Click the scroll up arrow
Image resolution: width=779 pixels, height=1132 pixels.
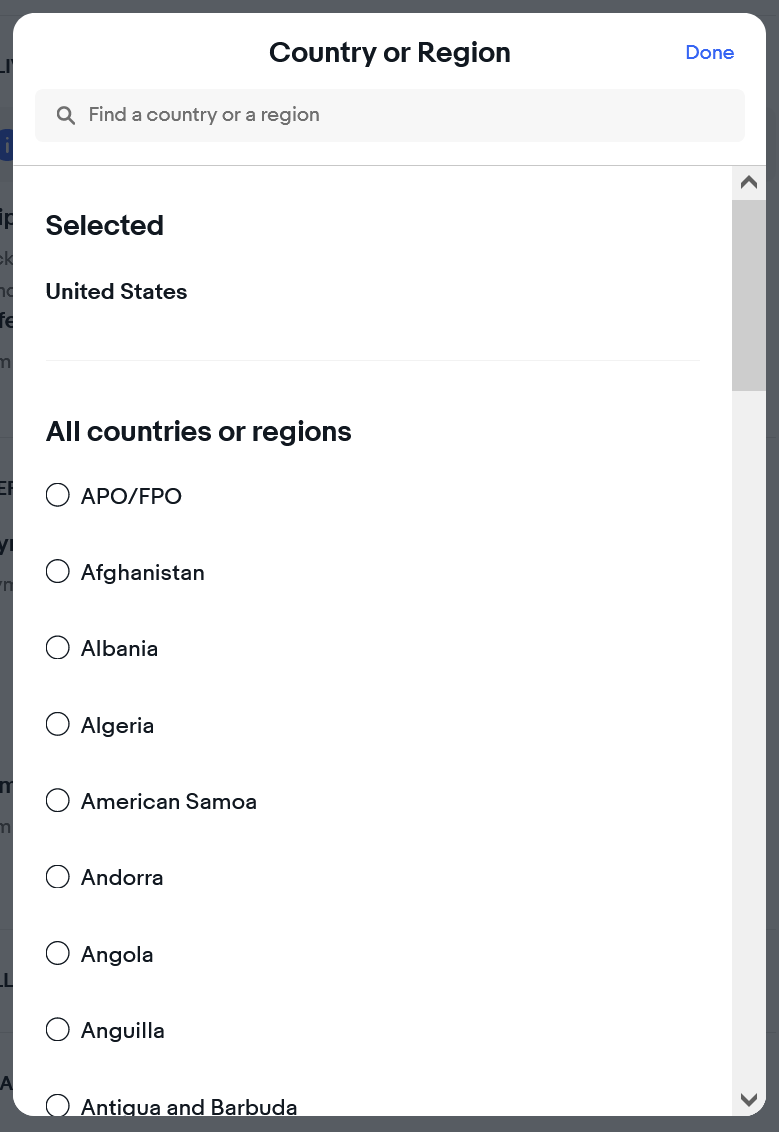pyautogui.click(x=749, y=183)
